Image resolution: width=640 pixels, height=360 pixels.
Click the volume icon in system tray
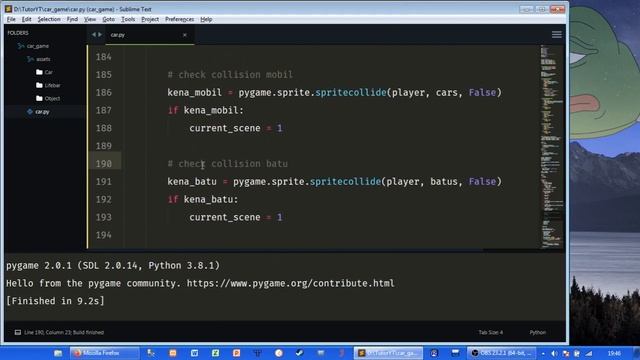pos(554,353)
